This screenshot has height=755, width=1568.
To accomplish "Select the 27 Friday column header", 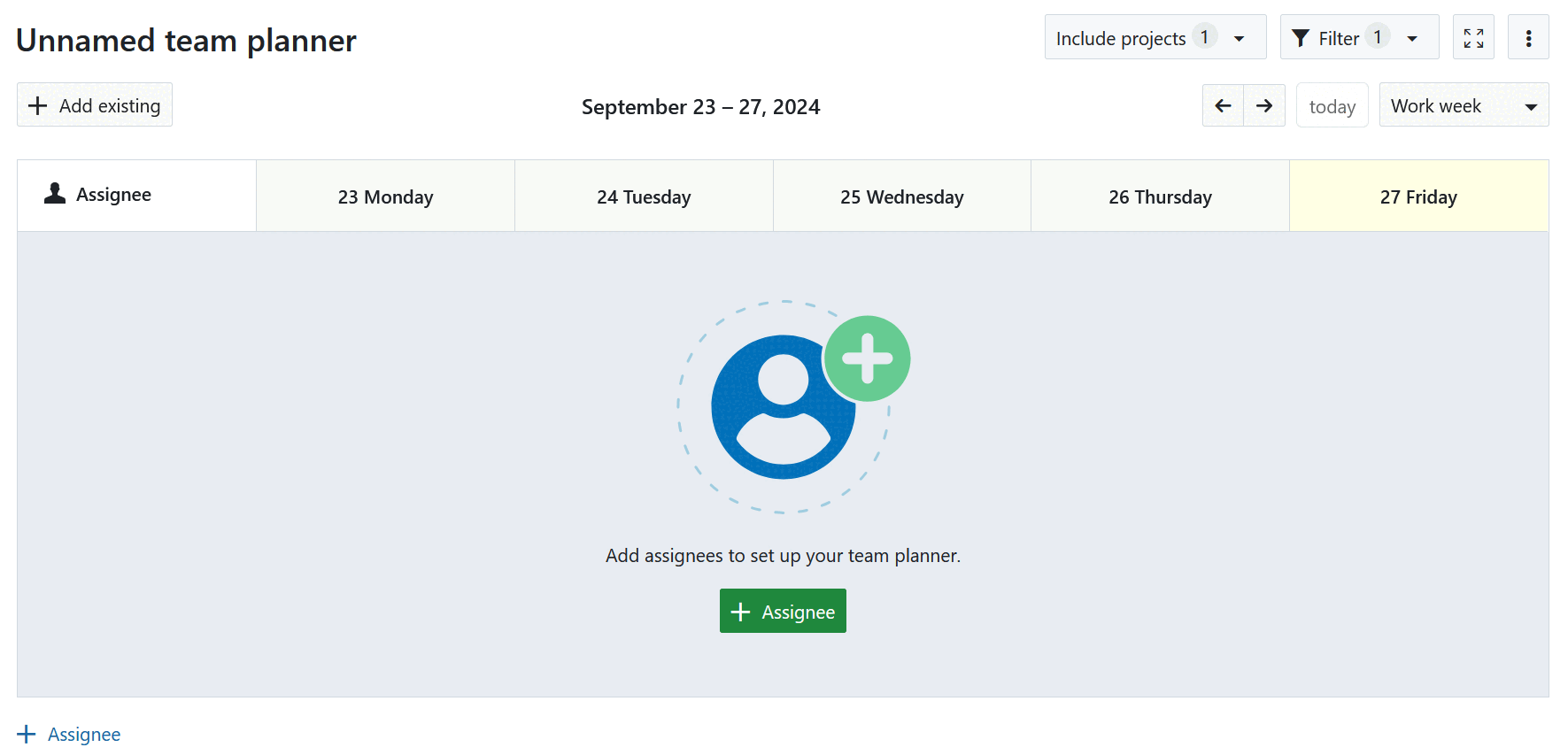I will [x=1418, y=196].
